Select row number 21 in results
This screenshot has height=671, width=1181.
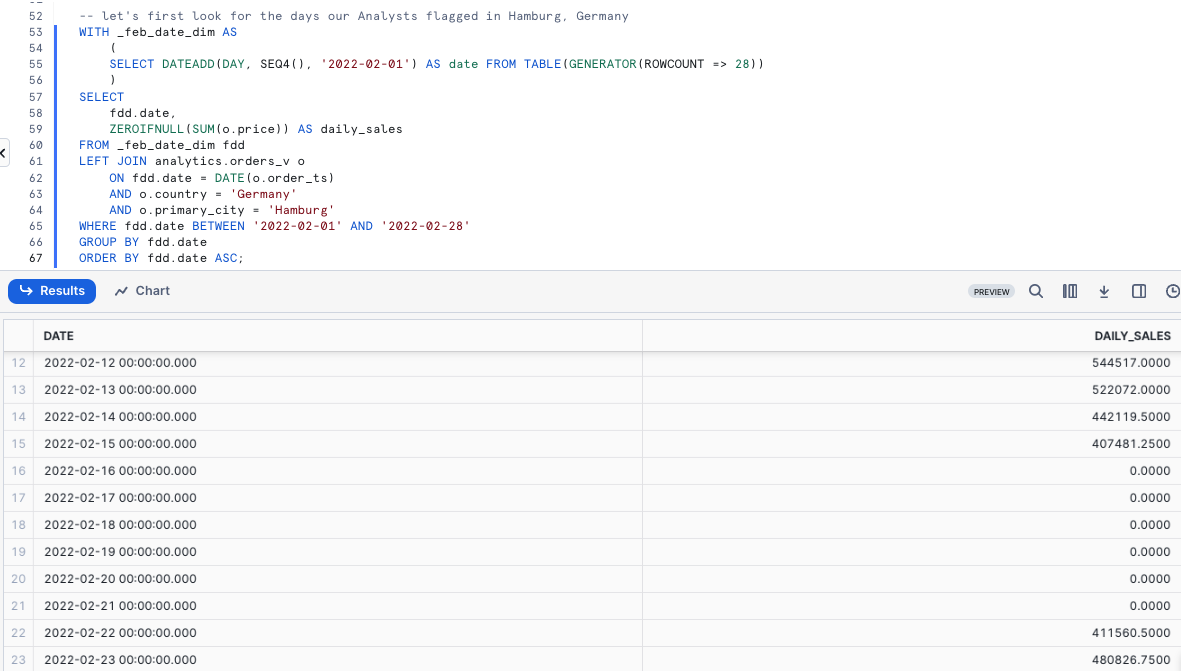coord(18,606)
